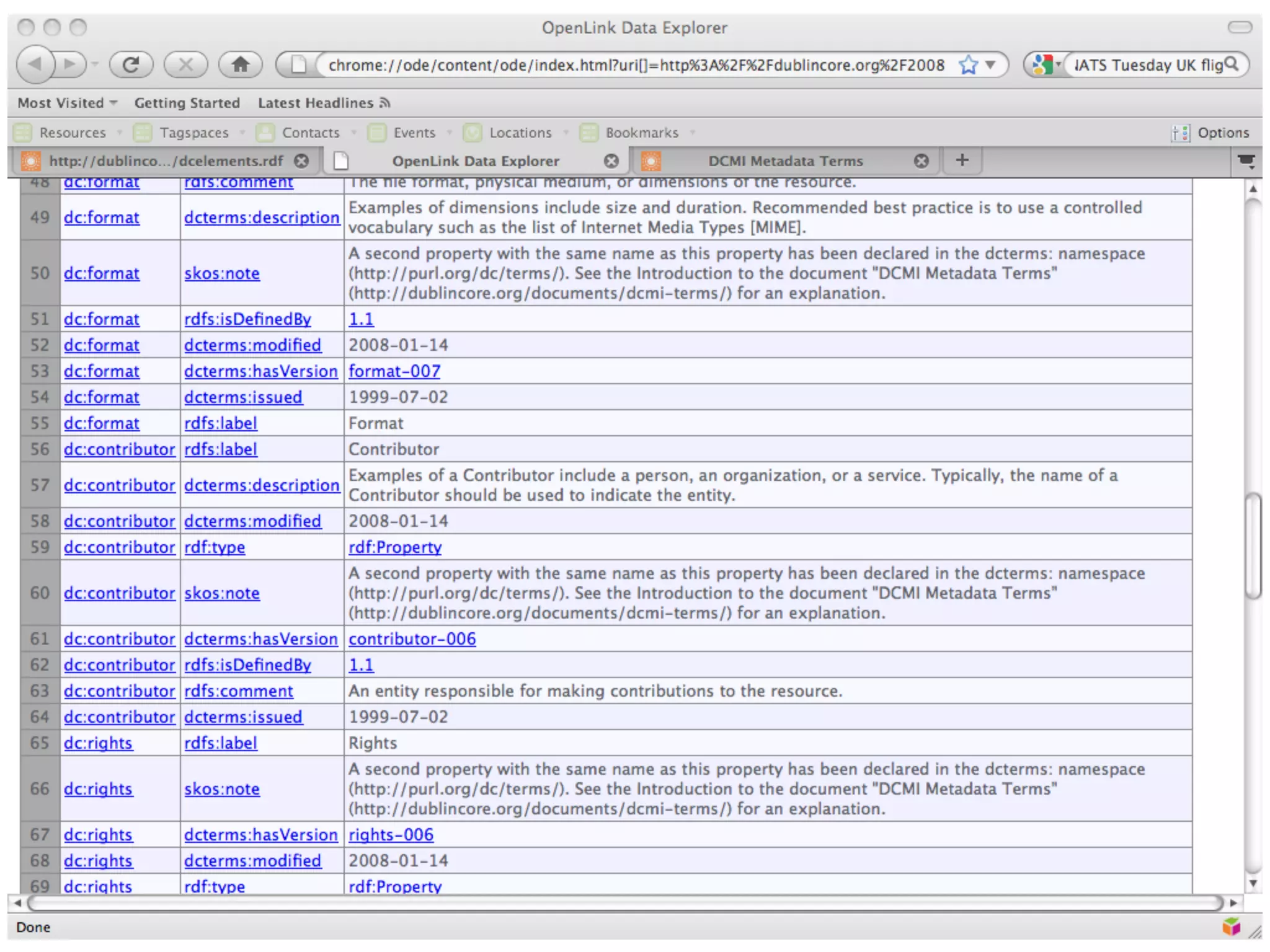
Task: Click the home icon in toolbar
Action: click(240, 64)
